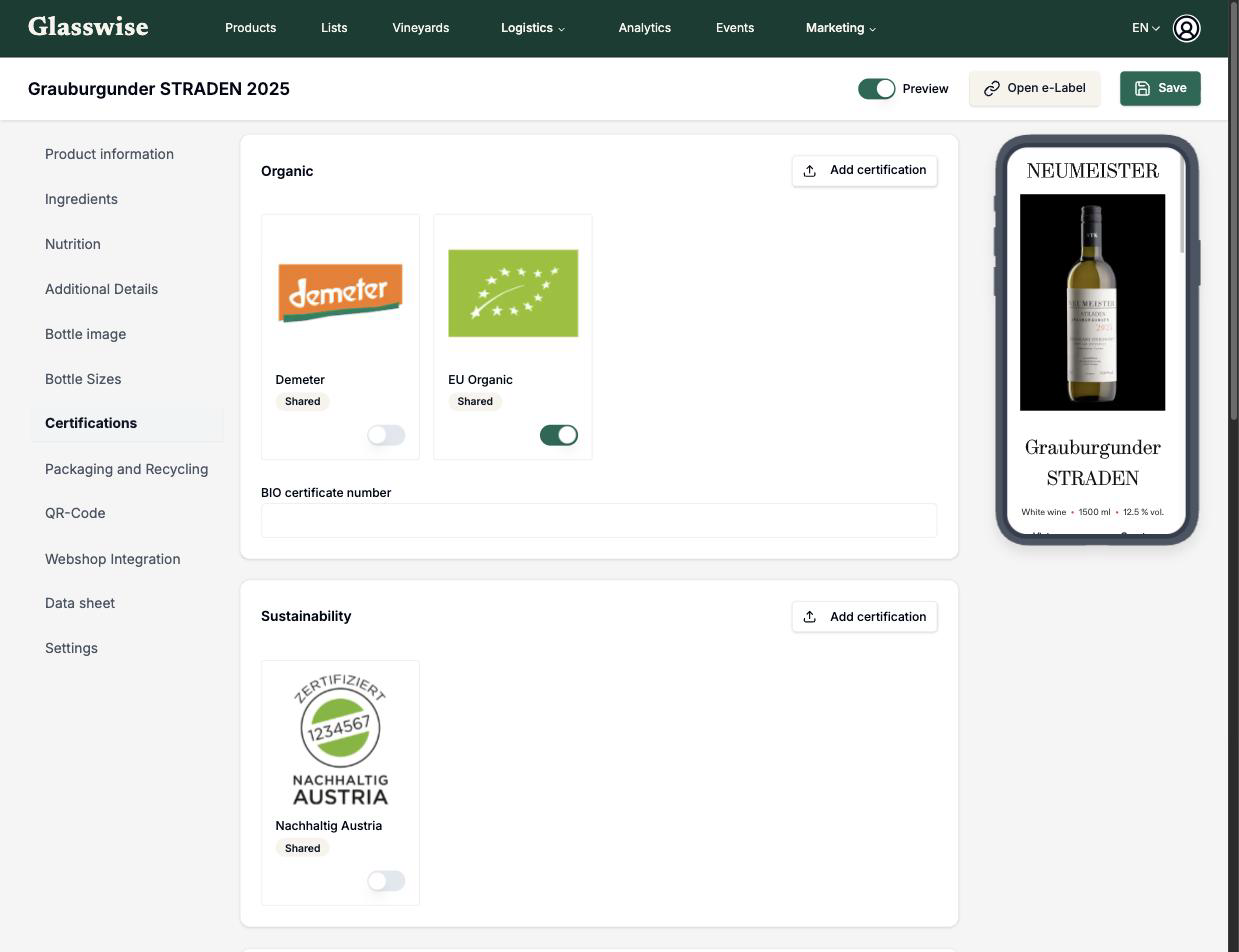This screenshot has height=952, width=1239.
Task: Click upload icon in Organic Add certification
Action: (810, 171)
